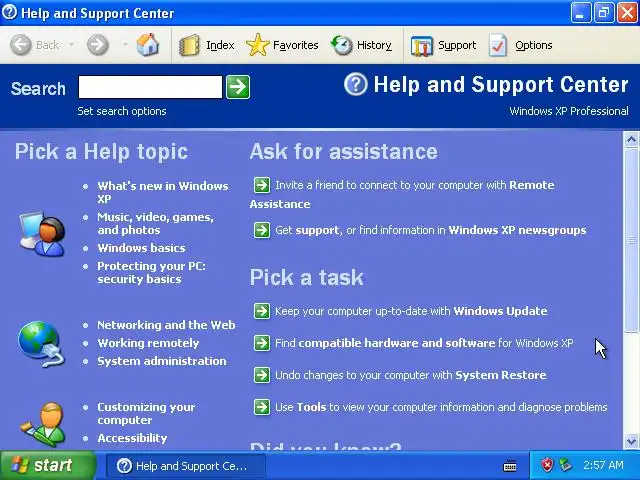Open Customizing your computer topic
Viewport: 640px width, 480px height.
(x=146, y=413)
